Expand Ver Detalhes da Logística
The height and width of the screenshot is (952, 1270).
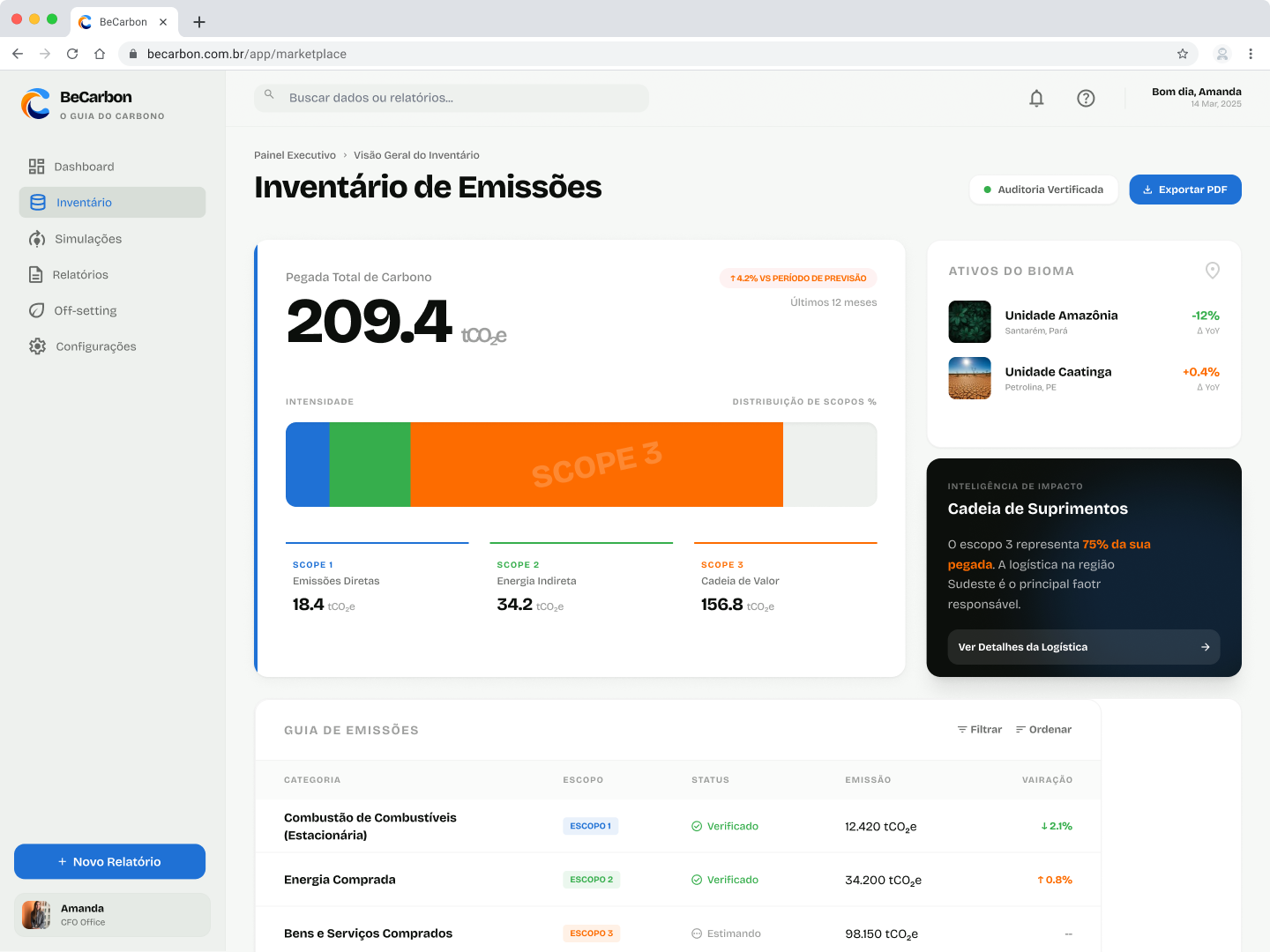1084,647
